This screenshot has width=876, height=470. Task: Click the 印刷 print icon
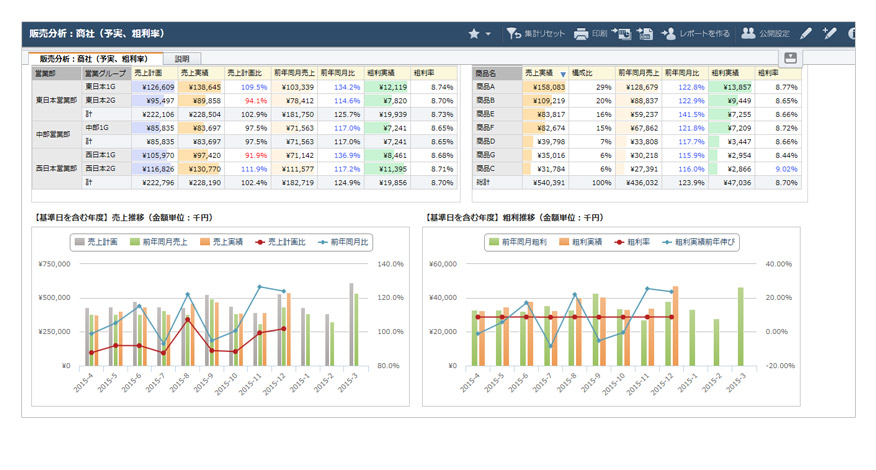[x=582, y=34]
